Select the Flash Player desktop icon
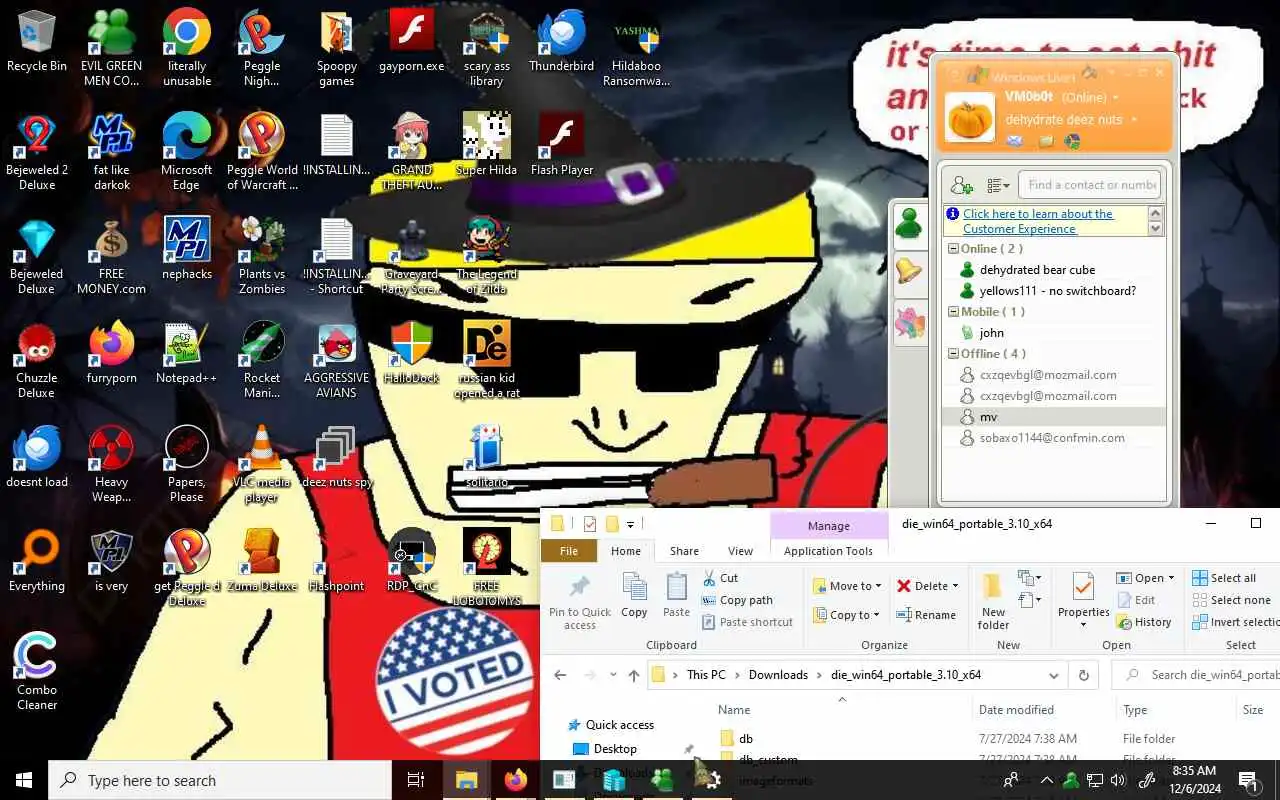 [561, 145]
